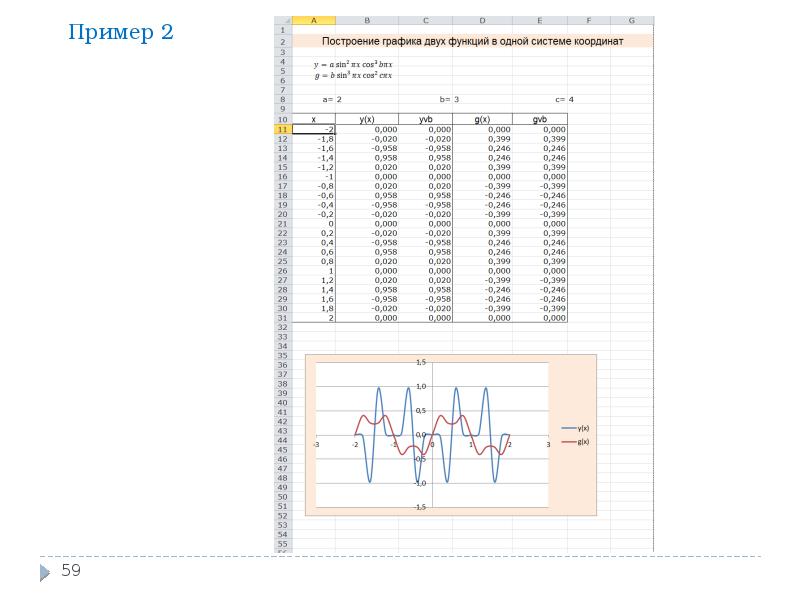800x600 pixels.
Task: Select the table header cell labeled x
Action: point(313,119)
